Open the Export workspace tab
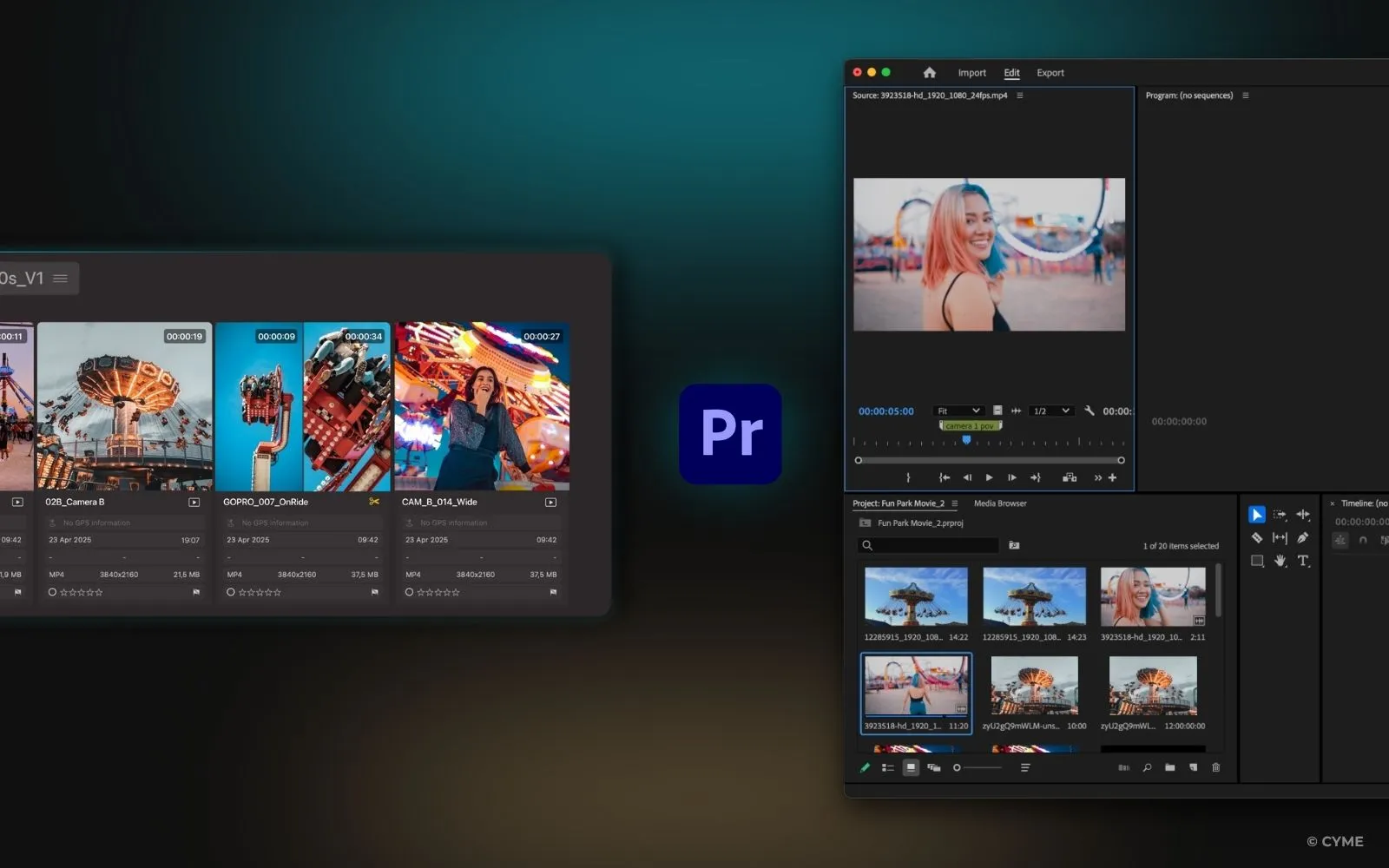Image resolution: width=1389 pixels, height=868 pixels. tap(1050, 73)
